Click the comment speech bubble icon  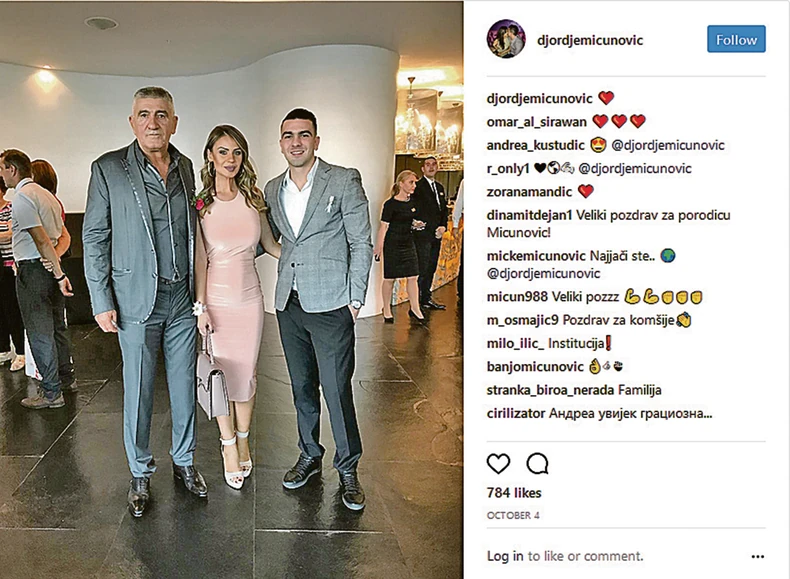click(x=537, y=464)
